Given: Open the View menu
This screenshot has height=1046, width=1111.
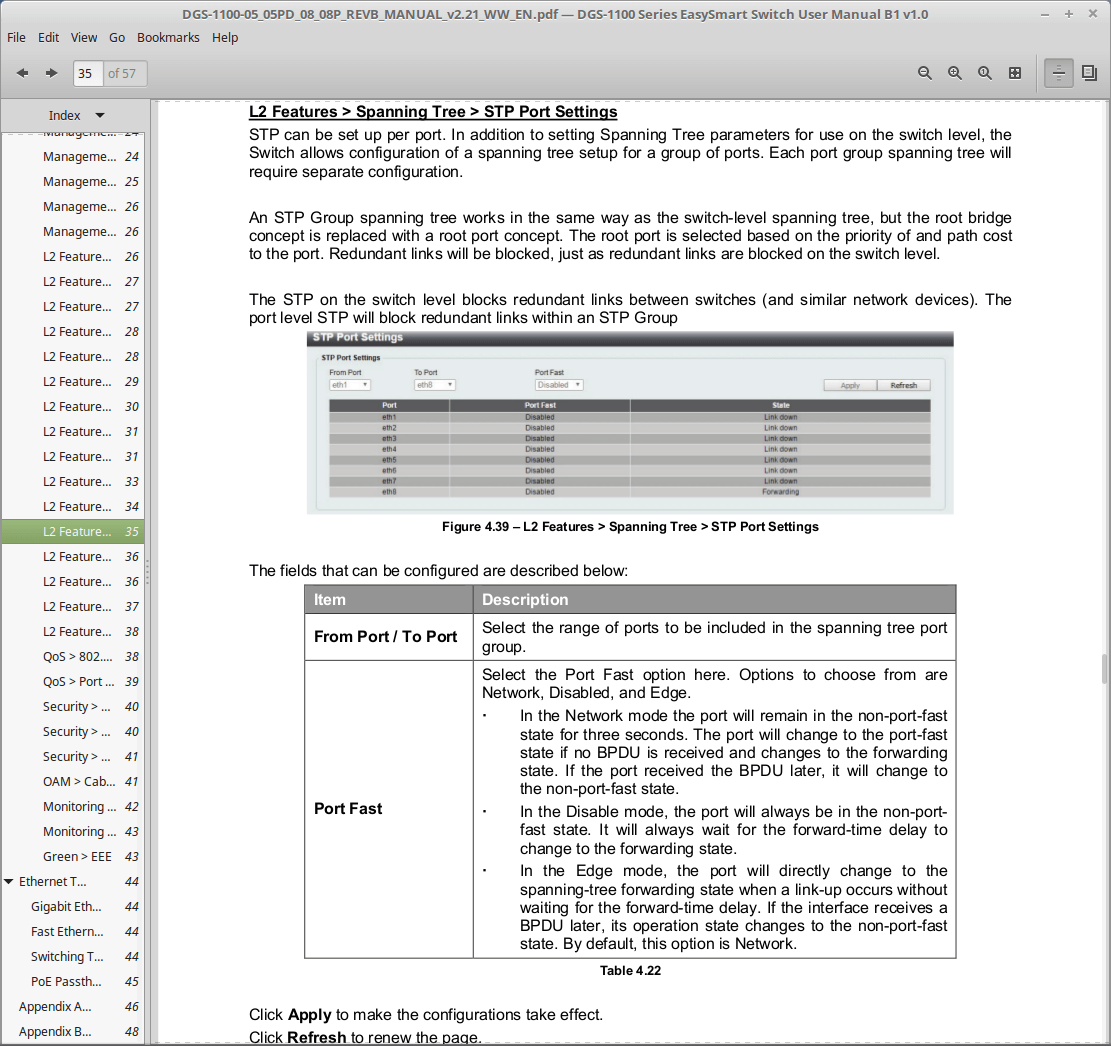Looking at the screenshot, I should tap(84, 37).
